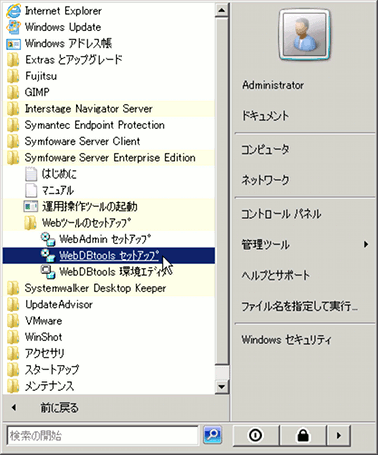Click the マニュアル document icon
This screenshot has height=455, width=378.
click(x=31, y=190)
